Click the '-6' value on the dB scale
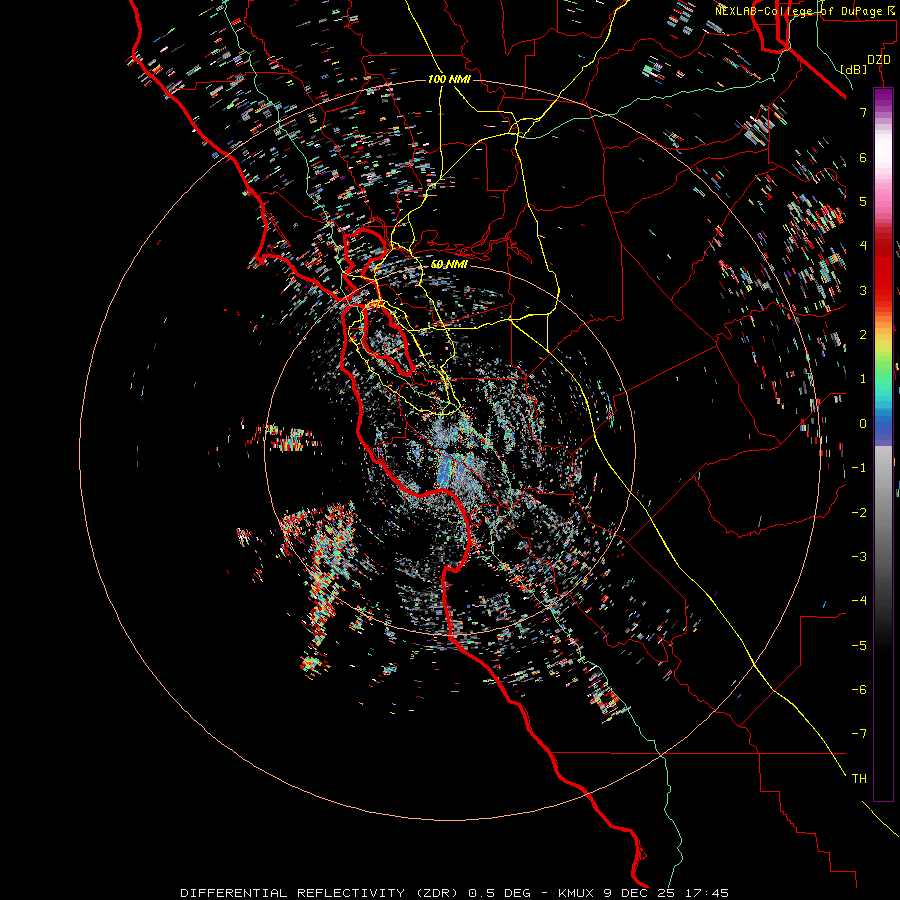This screenshot has width=900, height=900. 859,690
